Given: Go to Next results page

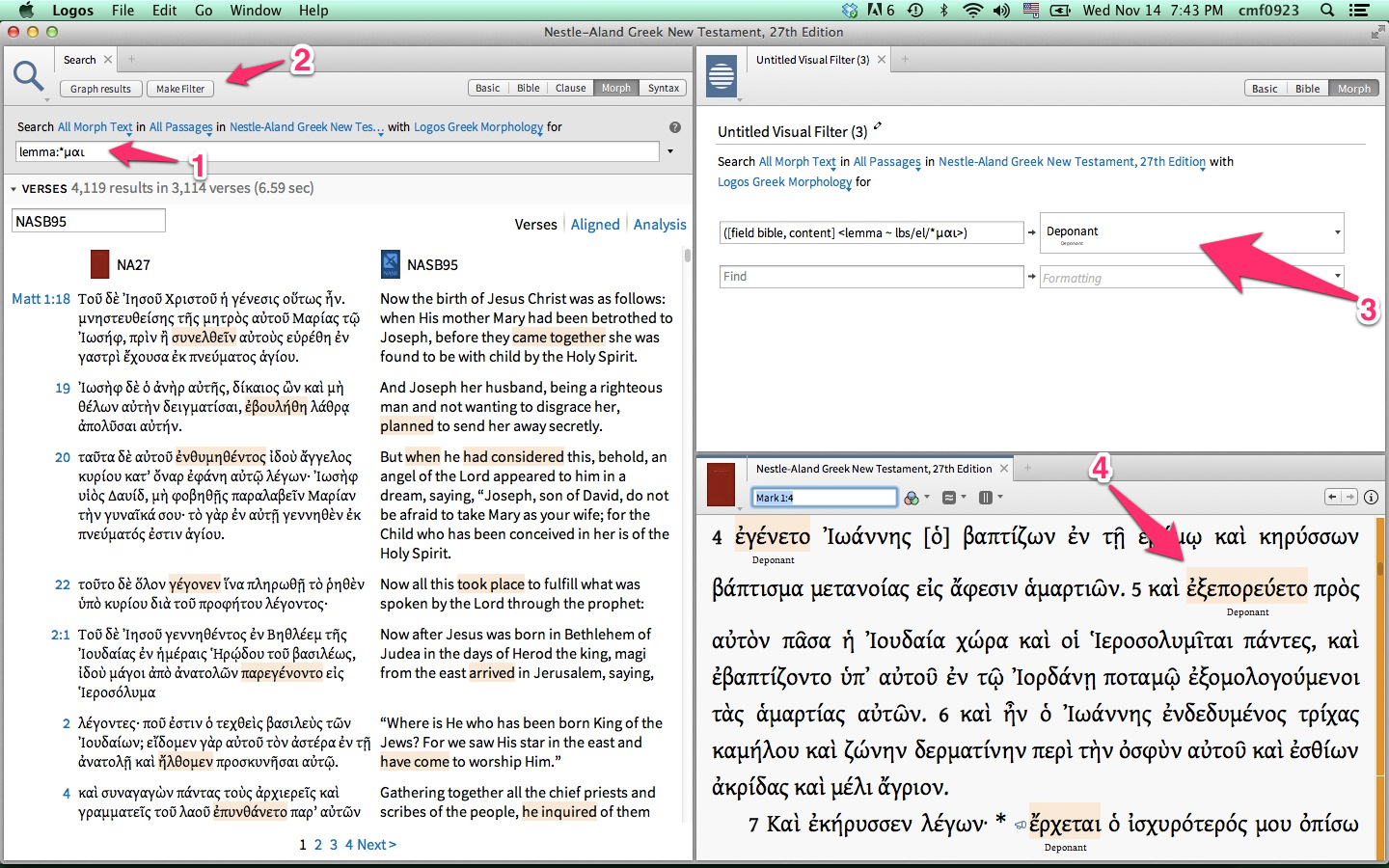Looking at the screenshot, I should point(376,845).
